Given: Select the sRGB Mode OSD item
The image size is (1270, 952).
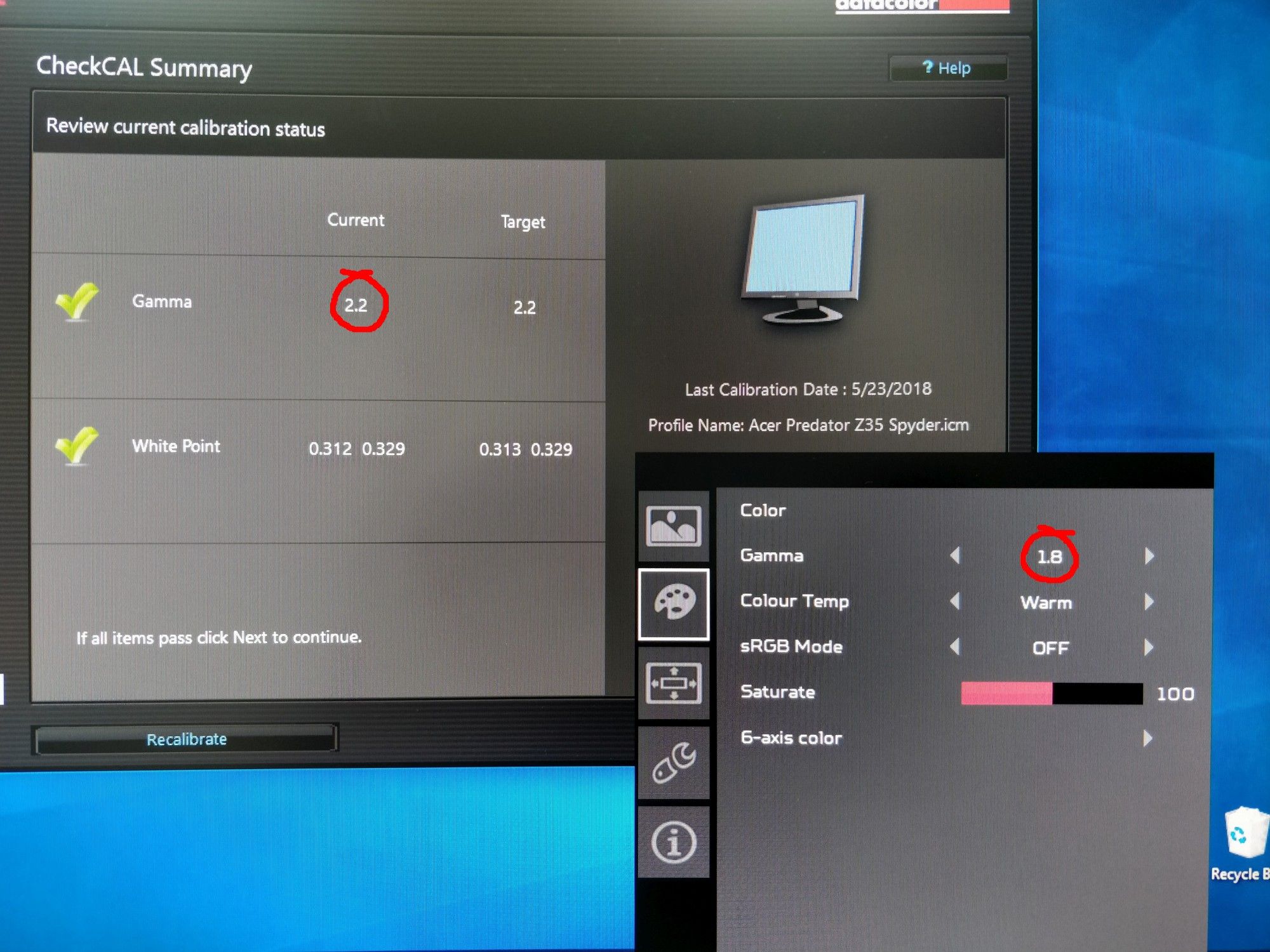Looking at the screenshot, I should pyautogui.click(x=791, y=647).
